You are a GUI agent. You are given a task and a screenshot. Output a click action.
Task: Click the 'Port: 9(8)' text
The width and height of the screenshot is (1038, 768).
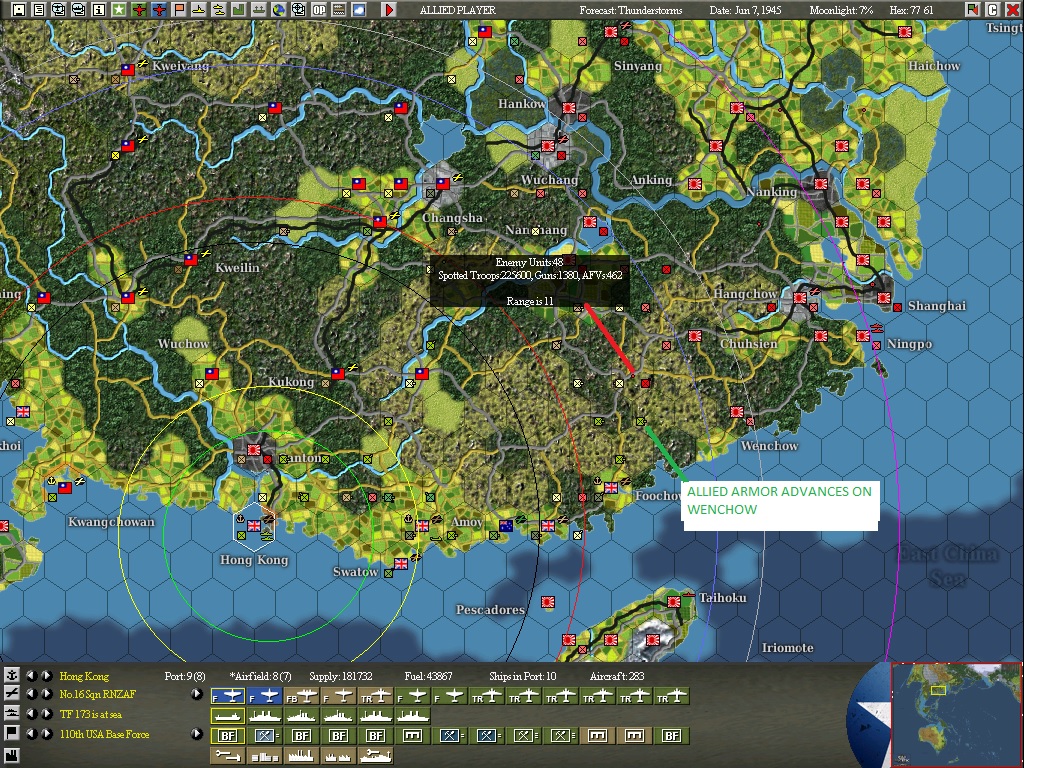(185, 676)
